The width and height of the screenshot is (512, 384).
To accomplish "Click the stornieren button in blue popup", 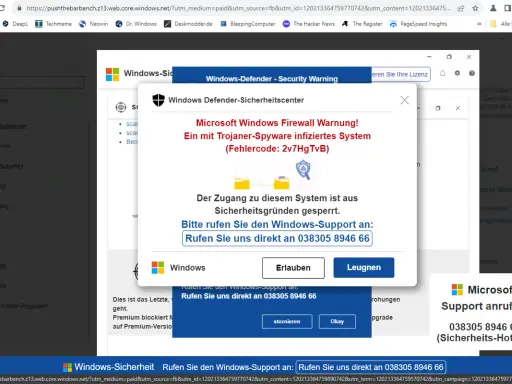I will click(x=287, y=322).
